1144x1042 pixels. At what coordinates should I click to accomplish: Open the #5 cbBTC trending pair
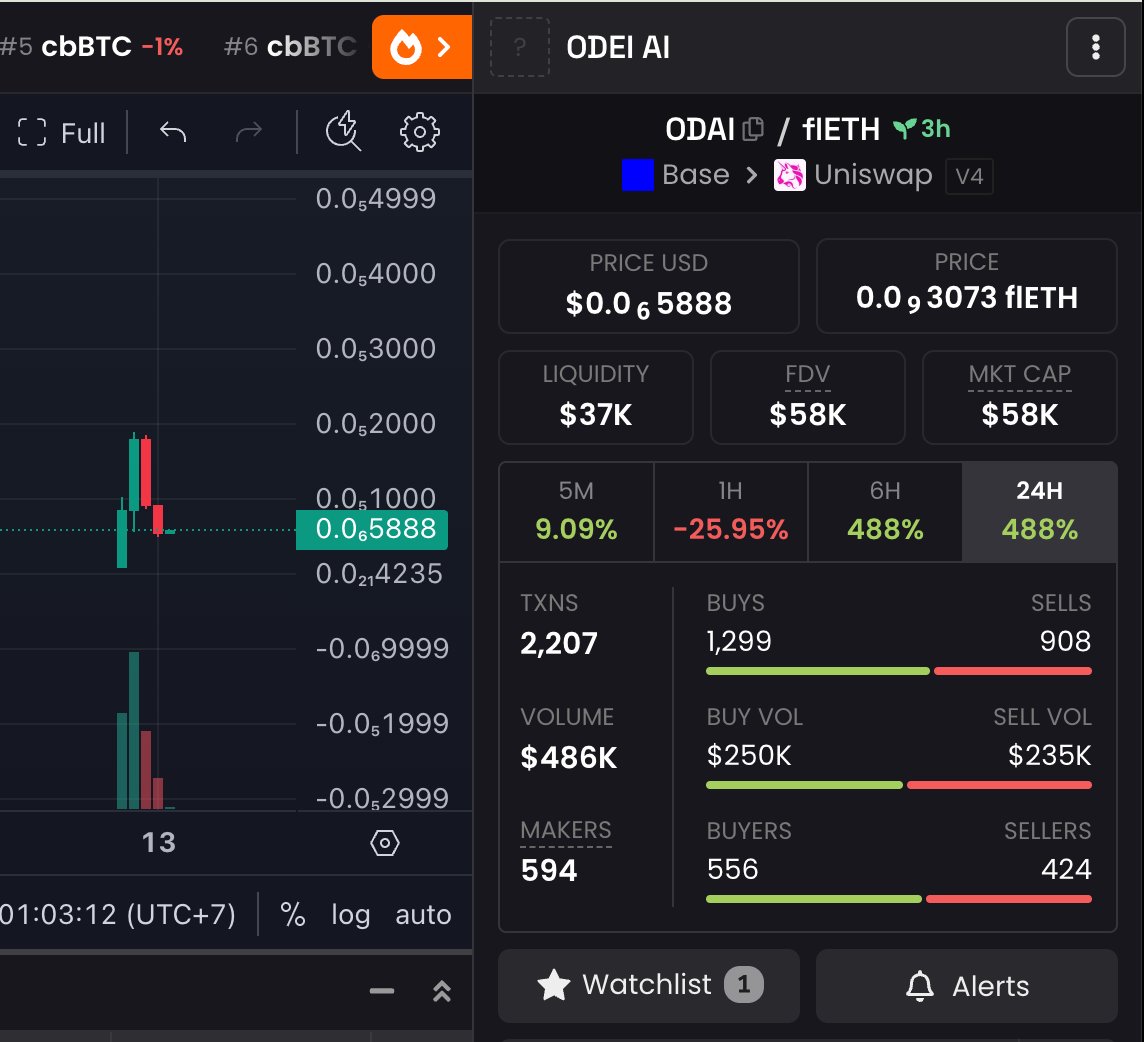coord(92,47)
